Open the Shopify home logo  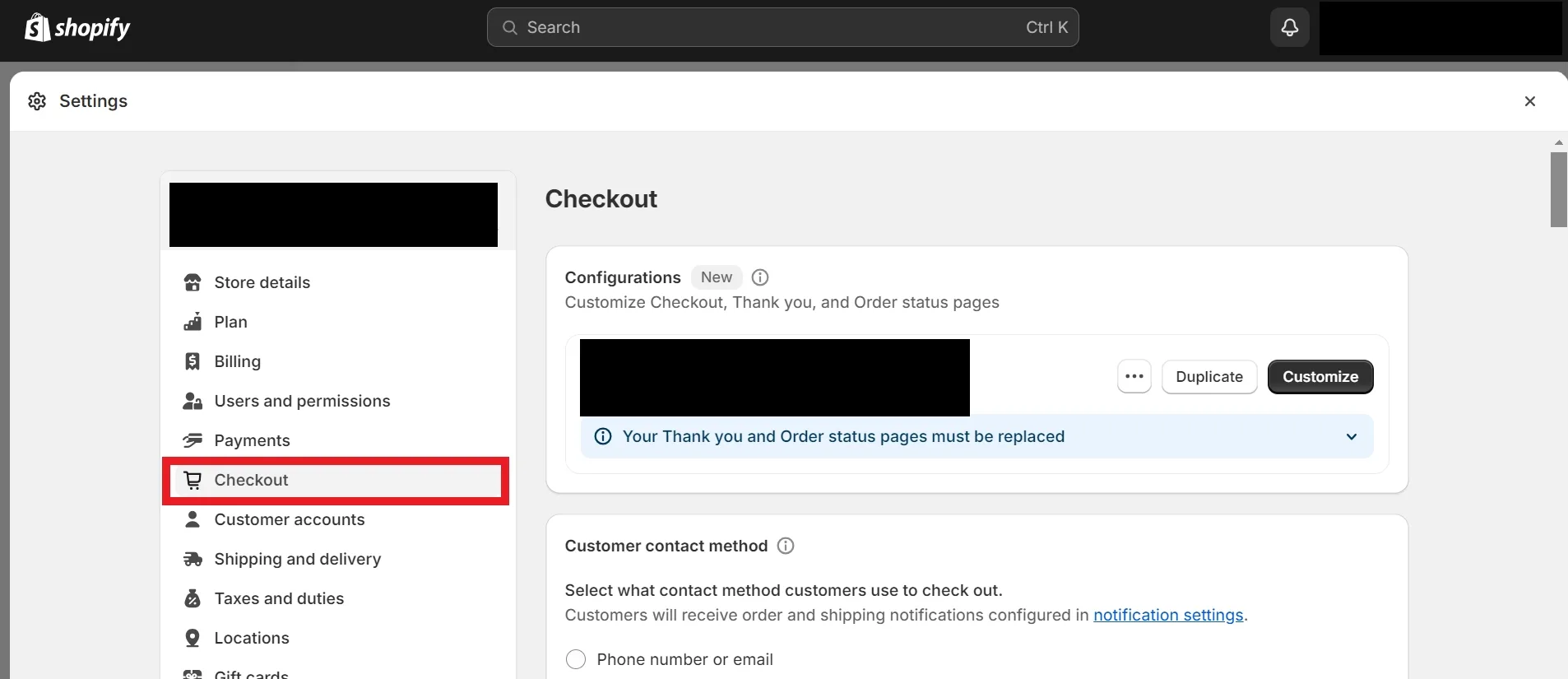(x=77, y=27)
